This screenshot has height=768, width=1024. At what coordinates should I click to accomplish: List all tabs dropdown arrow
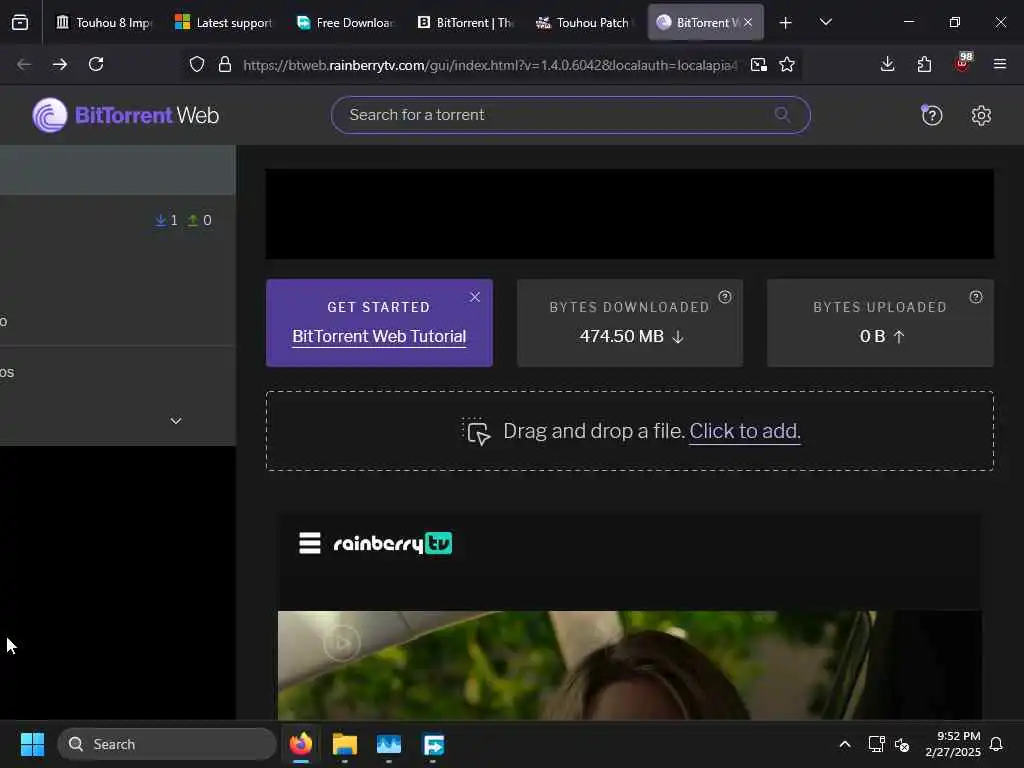tap(825, 22)
